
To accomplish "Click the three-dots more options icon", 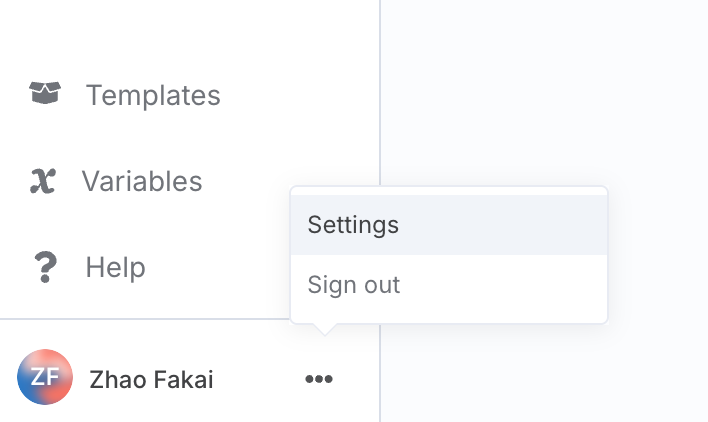I will [x=319, y=379].
